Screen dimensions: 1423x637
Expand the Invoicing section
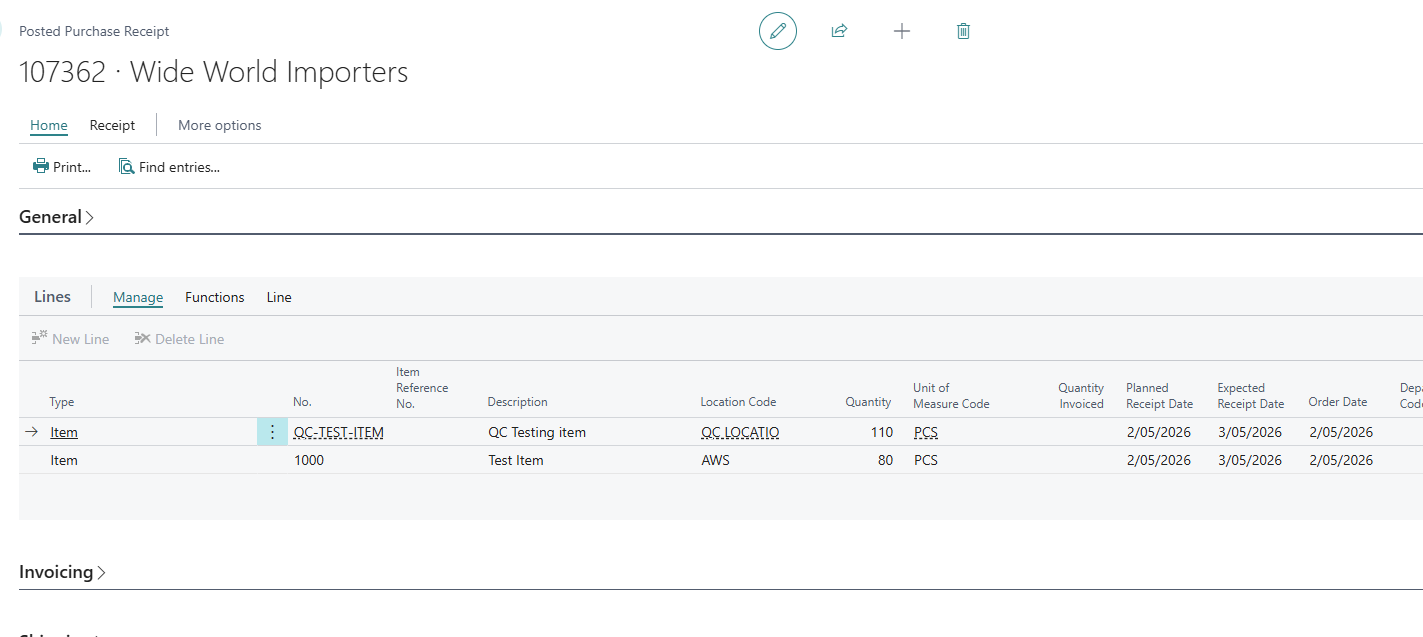(62, 572)
